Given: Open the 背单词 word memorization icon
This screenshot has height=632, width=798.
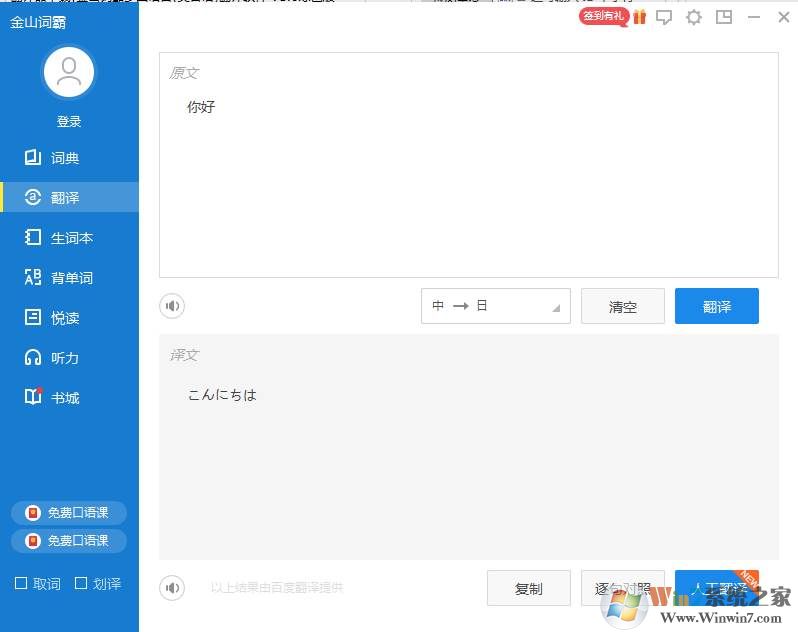Looking at the screenshot, I should pos(33,278).
